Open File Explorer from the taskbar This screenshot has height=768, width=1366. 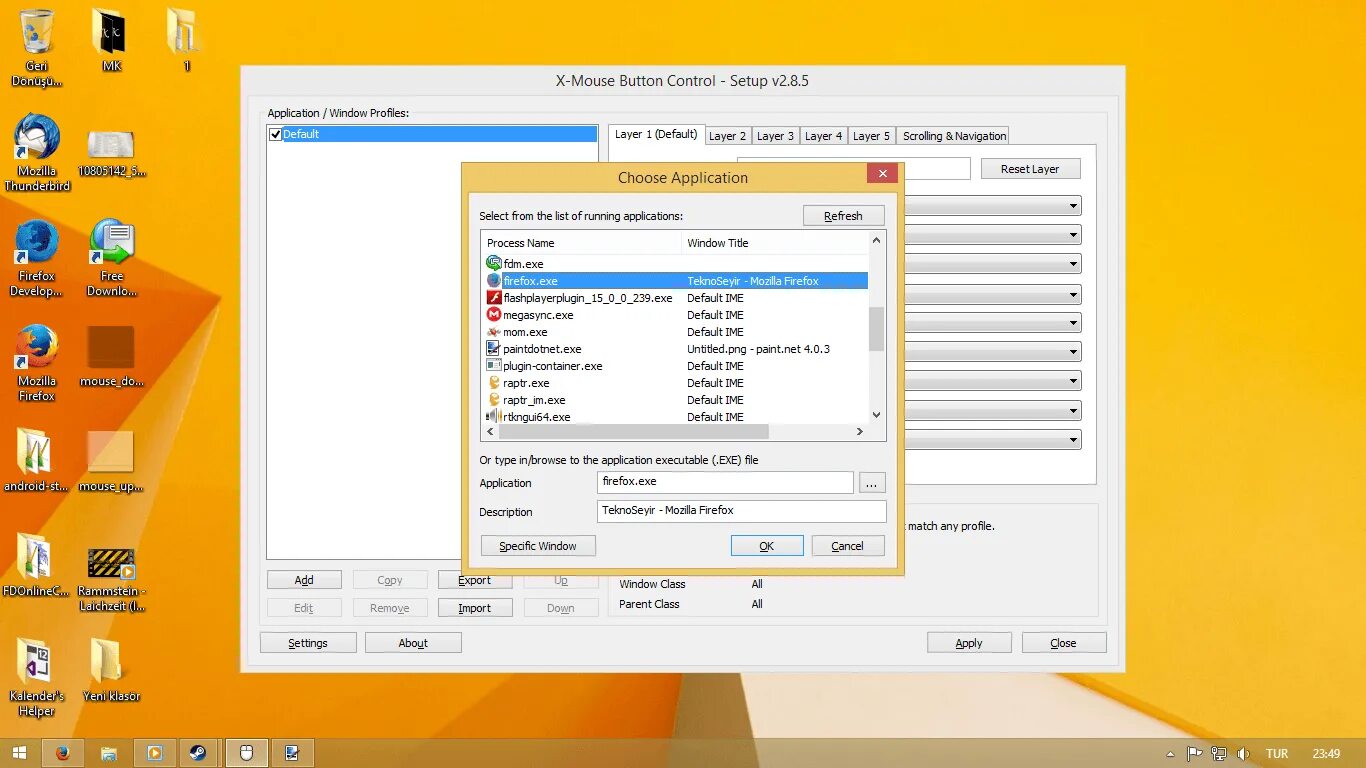click(109, 753)
